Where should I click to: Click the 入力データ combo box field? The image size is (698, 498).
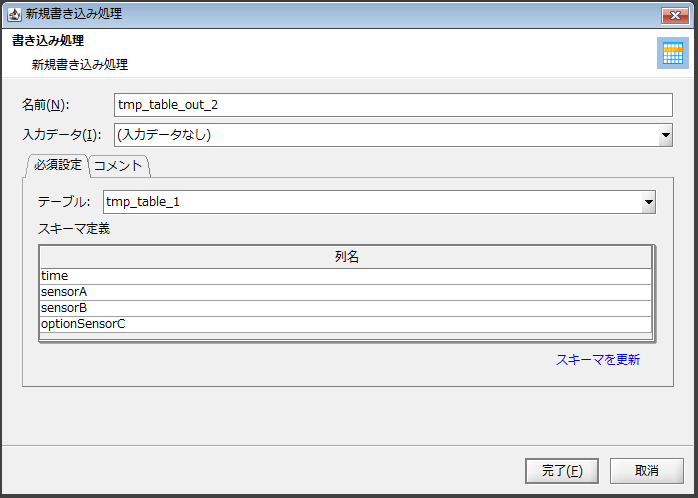coord(385,135)
